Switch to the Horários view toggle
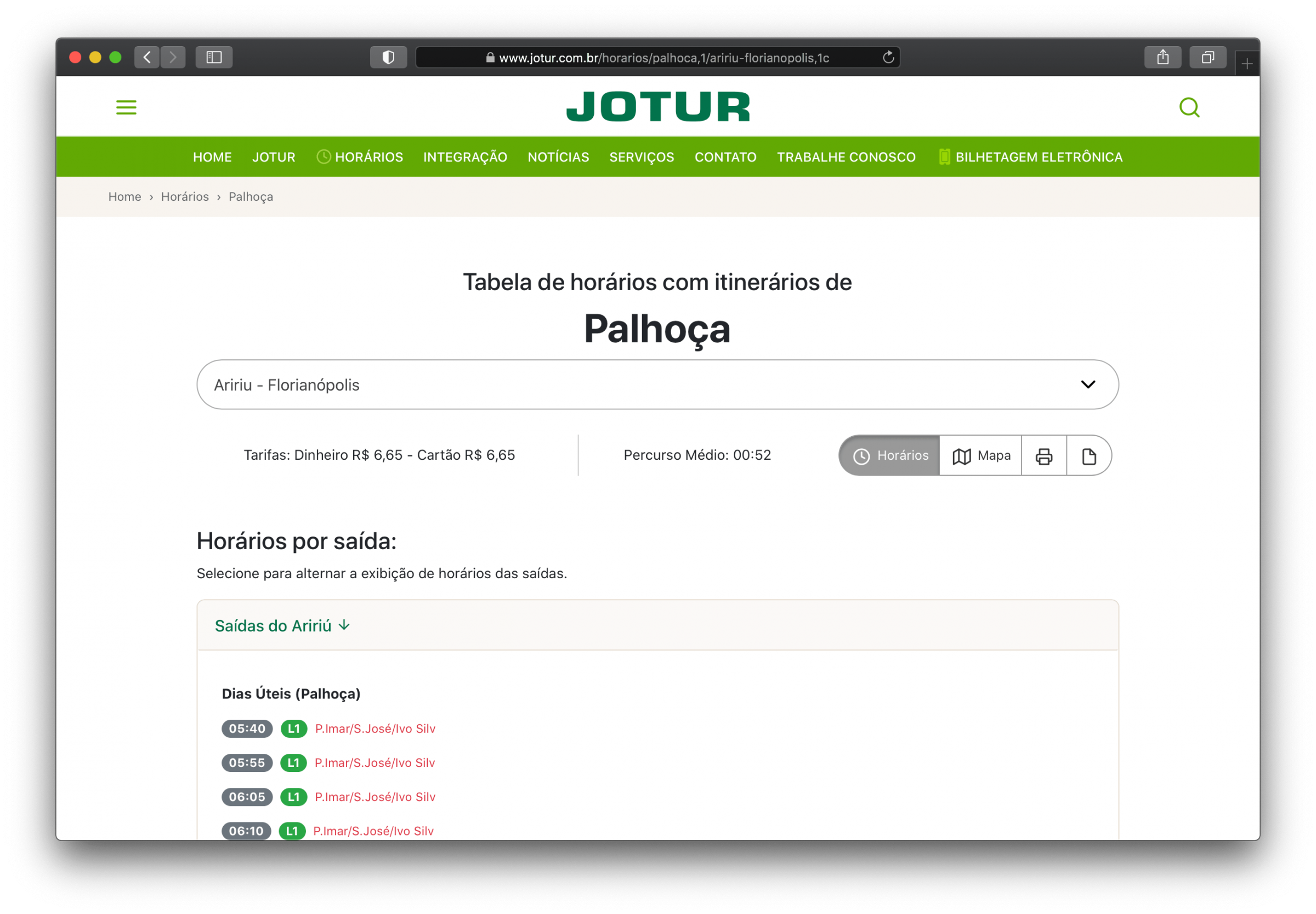This screenshot has height=914, width=1316. pos(889,456)
